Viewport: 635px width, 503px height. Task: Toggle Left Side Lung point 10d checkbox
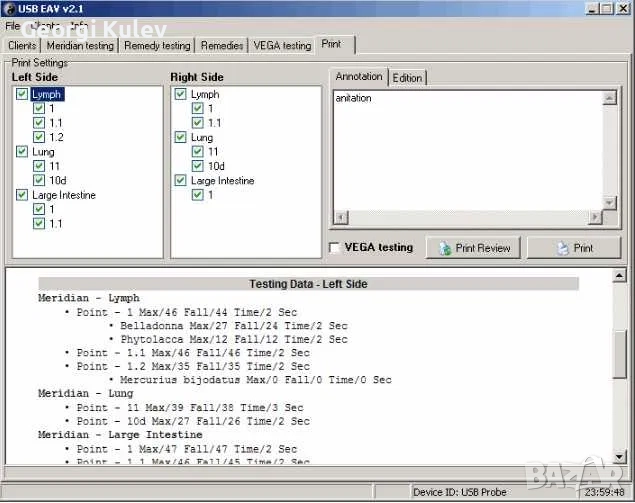[39, 181]
